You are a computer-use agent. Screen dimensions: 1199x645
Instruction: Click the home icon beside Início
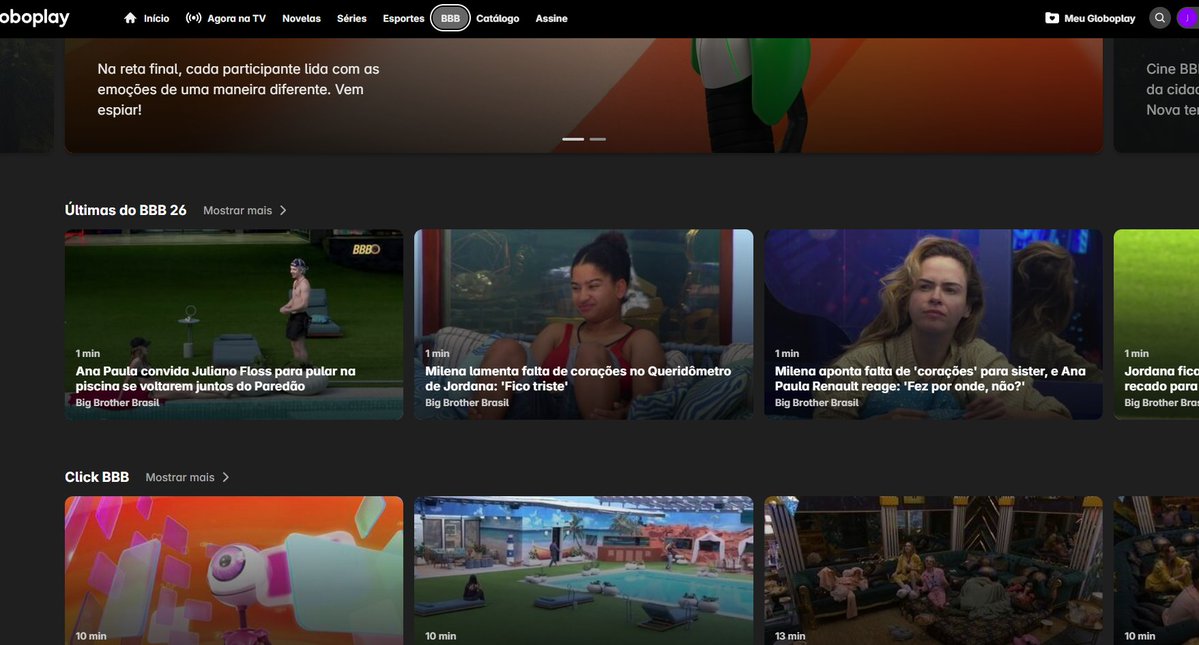pyautogui.click(x=130, y=18)
